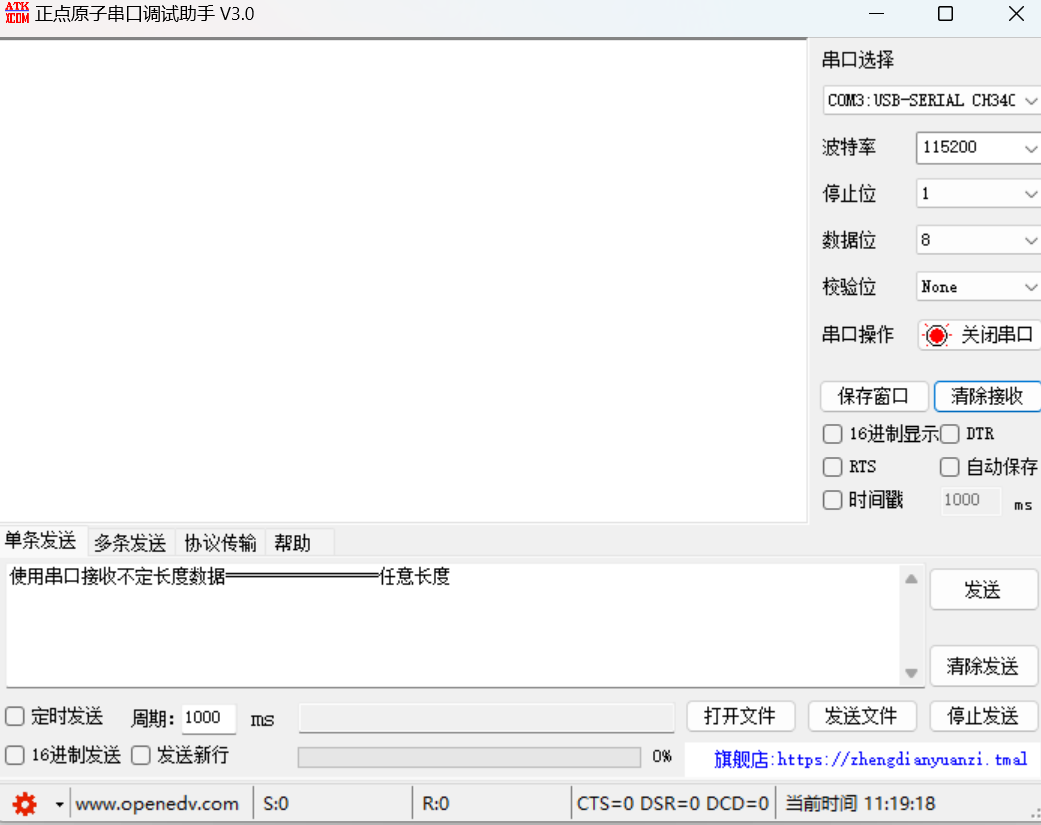Open the red gear settings icon

click(25, 804)
